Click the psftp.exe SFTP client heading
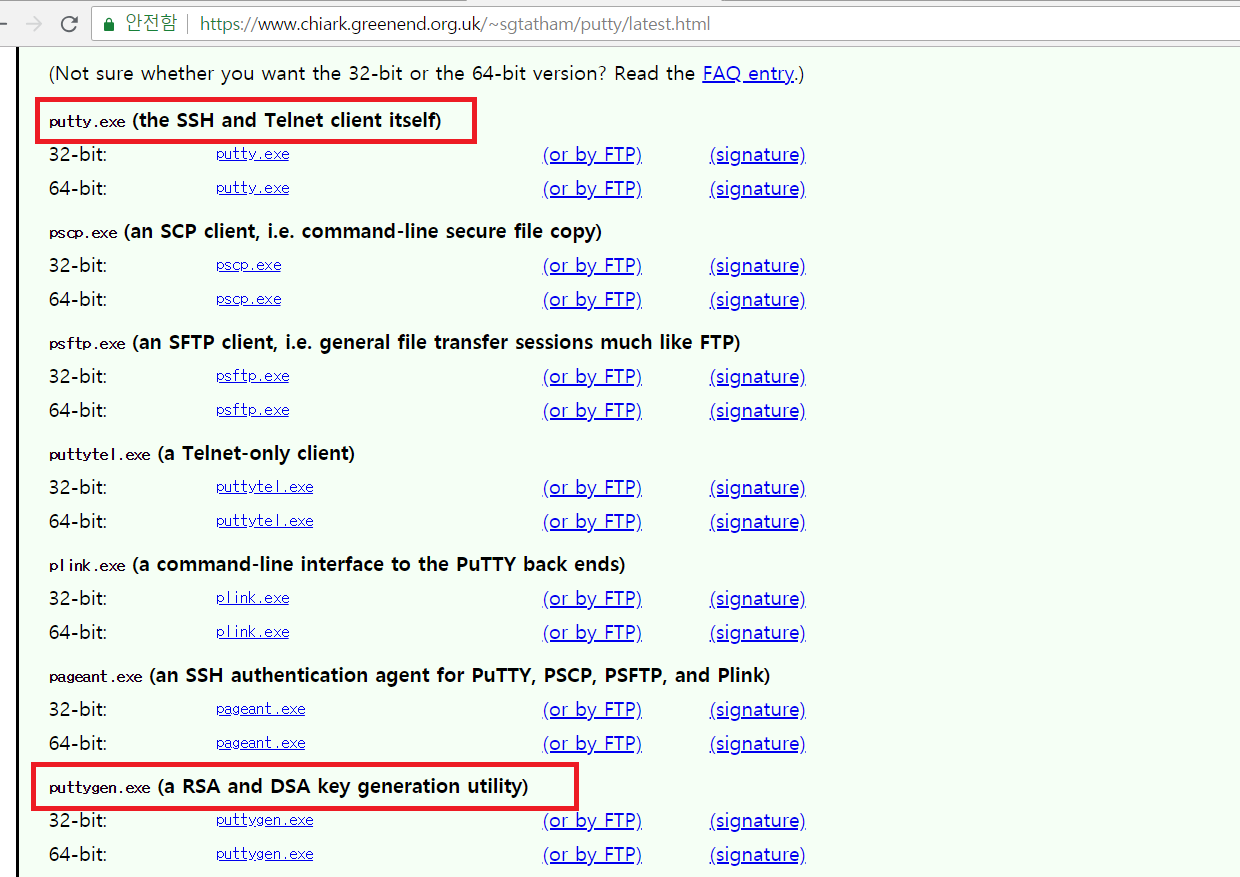 click(394, 343)
